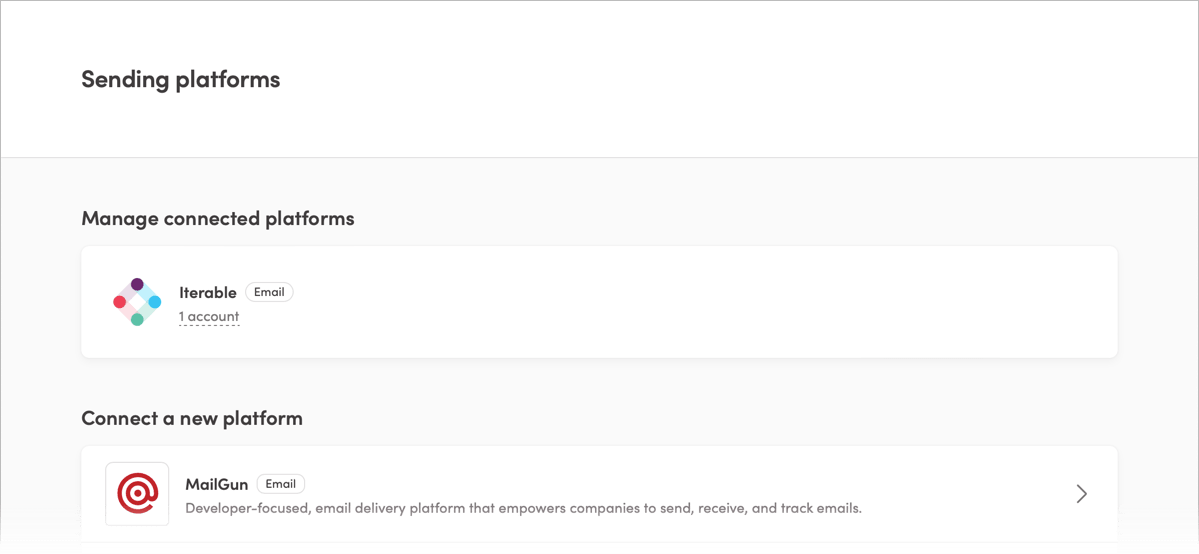Click the red dot in Iterable logo
The height and width of the screenshot is (554, 1199).
click(x=120, y=302)
